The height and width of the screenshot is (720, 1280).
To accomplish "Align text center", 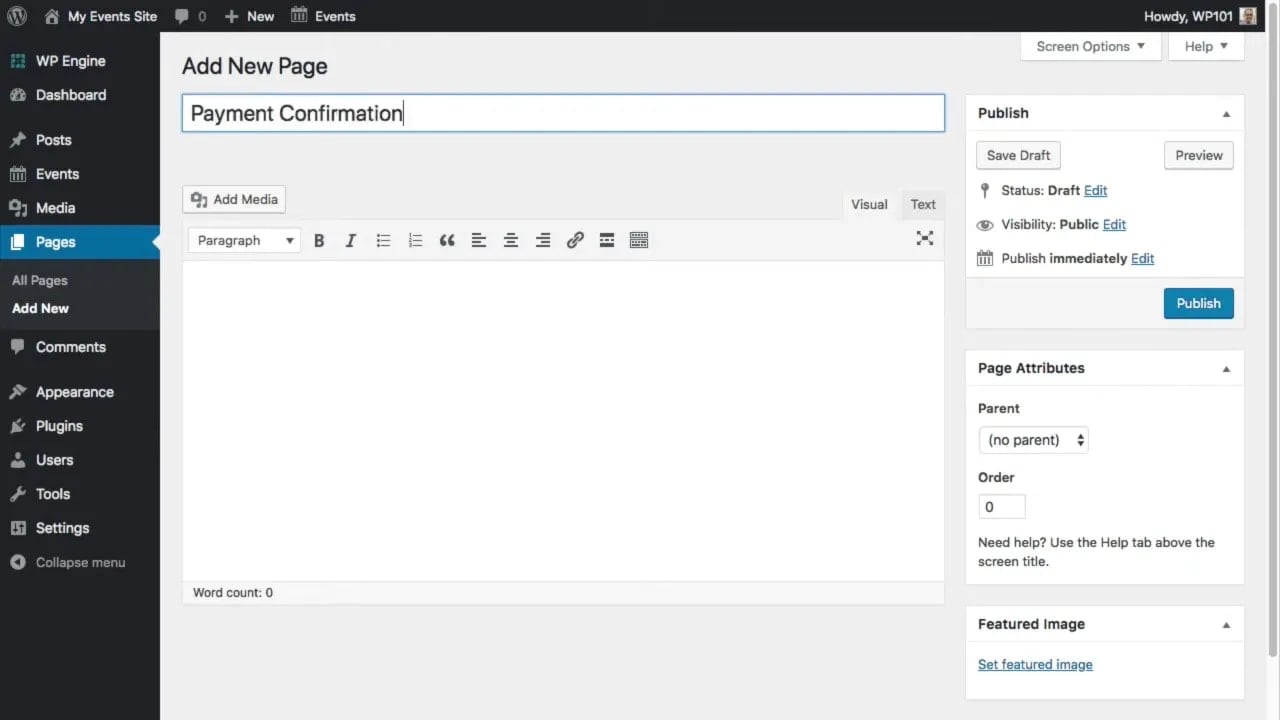I will point(511,240).
